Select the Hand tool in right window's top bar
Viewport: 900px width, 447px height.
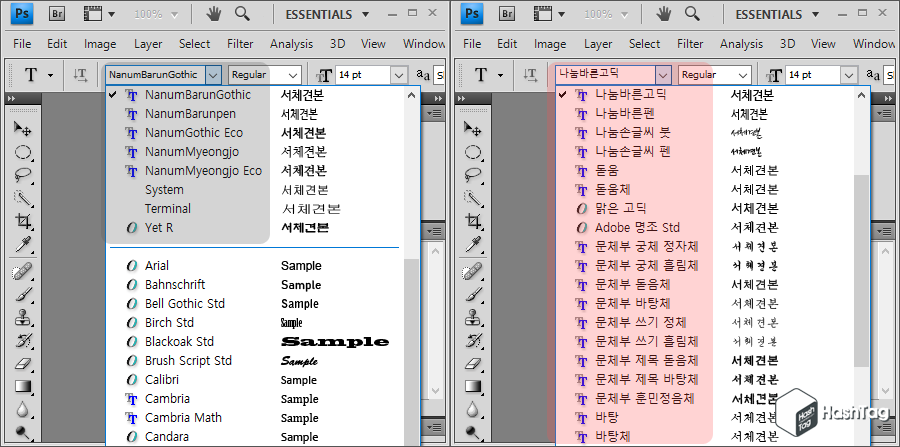[x=664, y=14]
